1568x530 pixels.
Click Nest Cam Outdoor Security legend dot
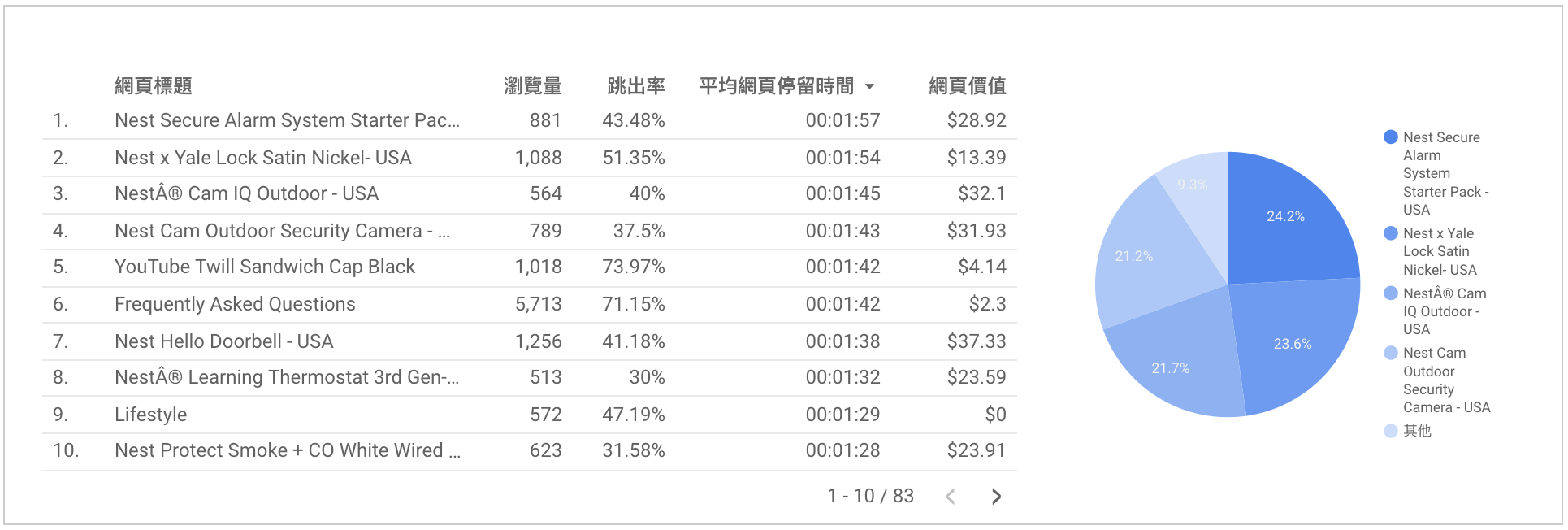click(1391, 353)
